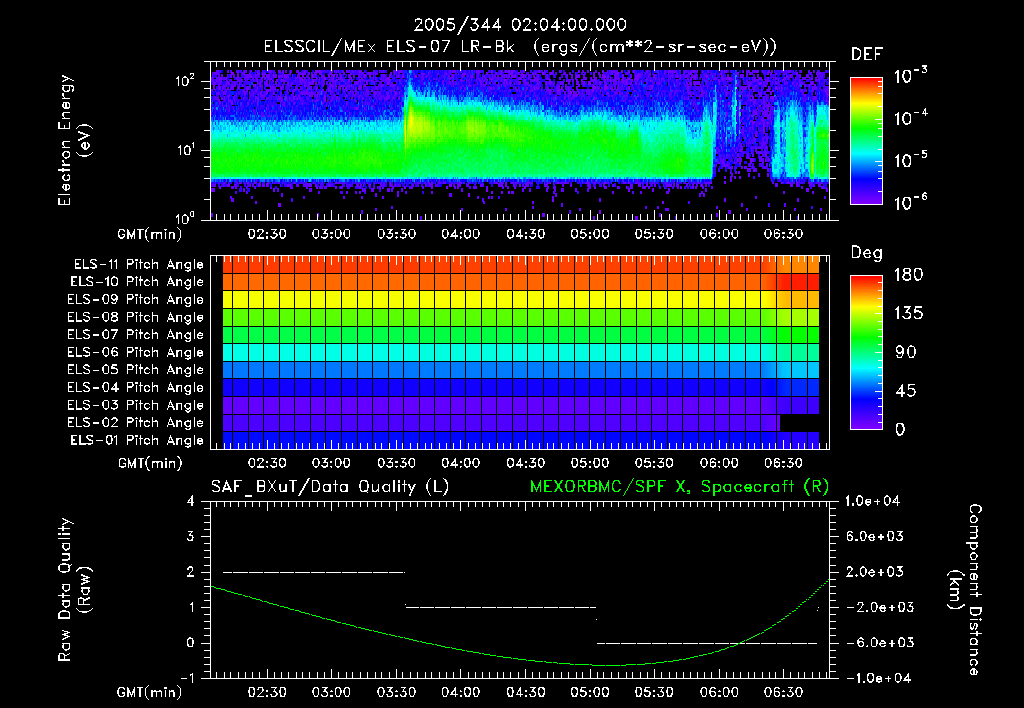
Task: Click the 04:00 tick below the spectrogram
Action: [x=460, y=233]
